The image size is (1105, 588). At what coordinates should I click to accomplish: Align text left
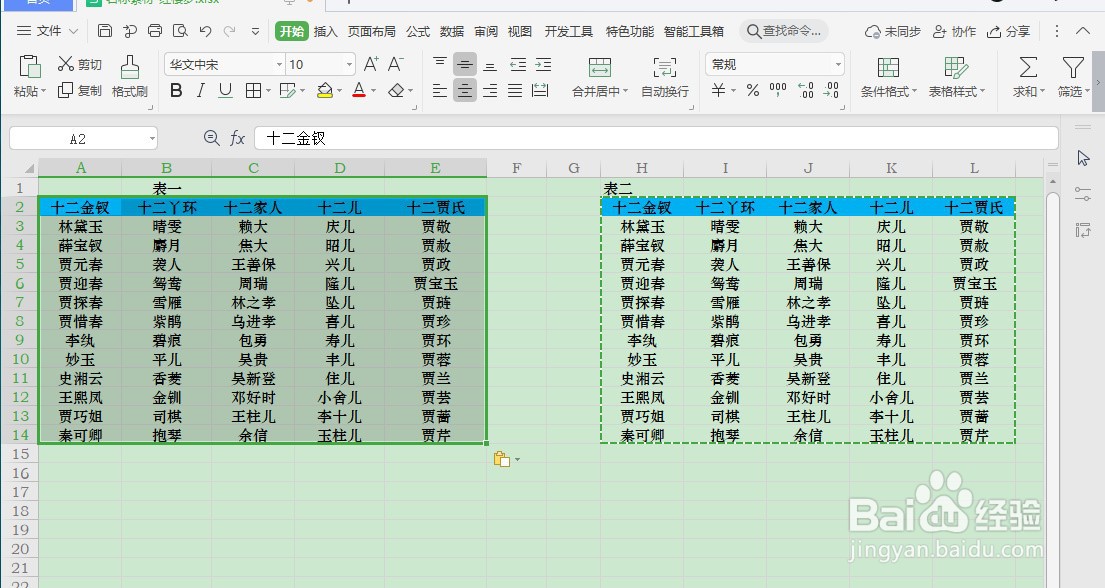tap(440, 90)
